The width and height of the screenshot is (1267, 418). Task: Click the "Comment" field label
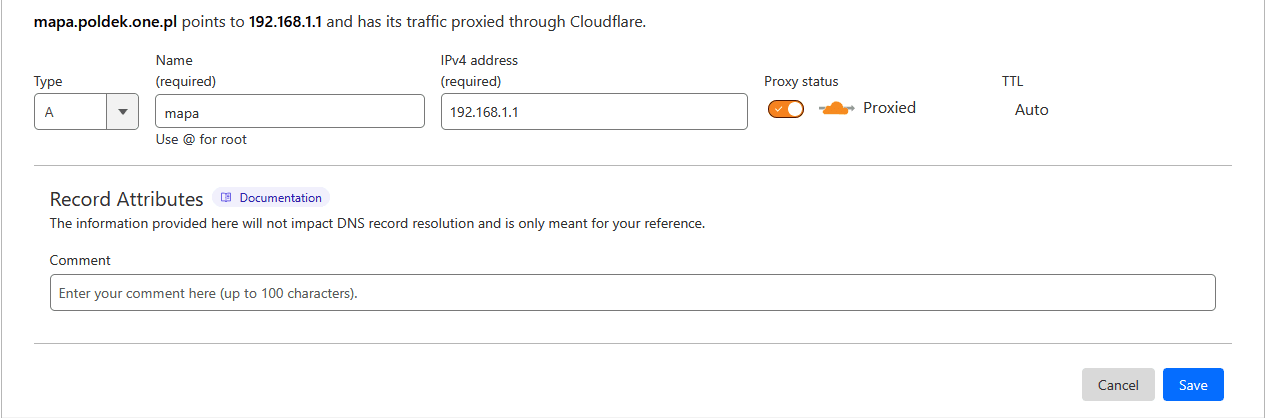(80, 260)
